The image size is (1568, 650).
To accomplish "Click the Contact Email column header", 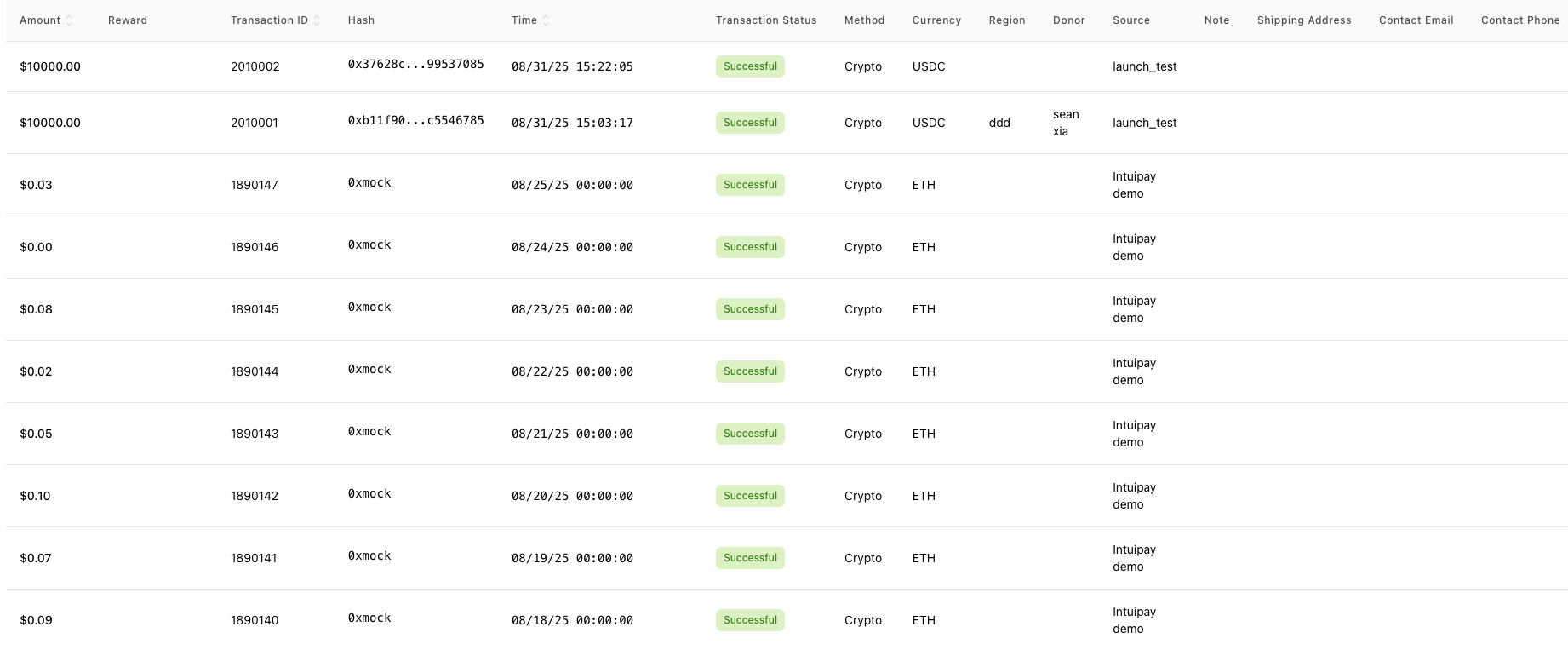I will (x=1416, y=20).
